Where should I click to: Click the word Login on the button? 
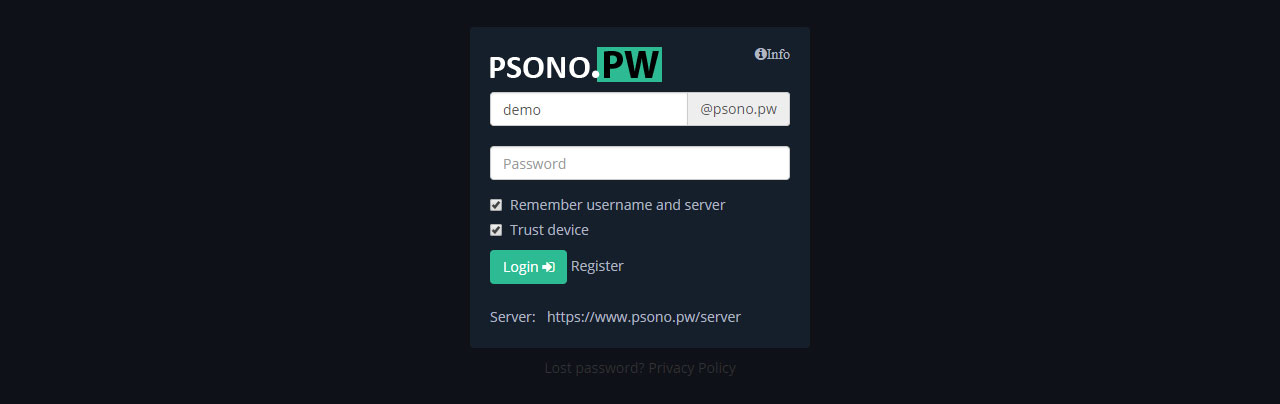521,267
